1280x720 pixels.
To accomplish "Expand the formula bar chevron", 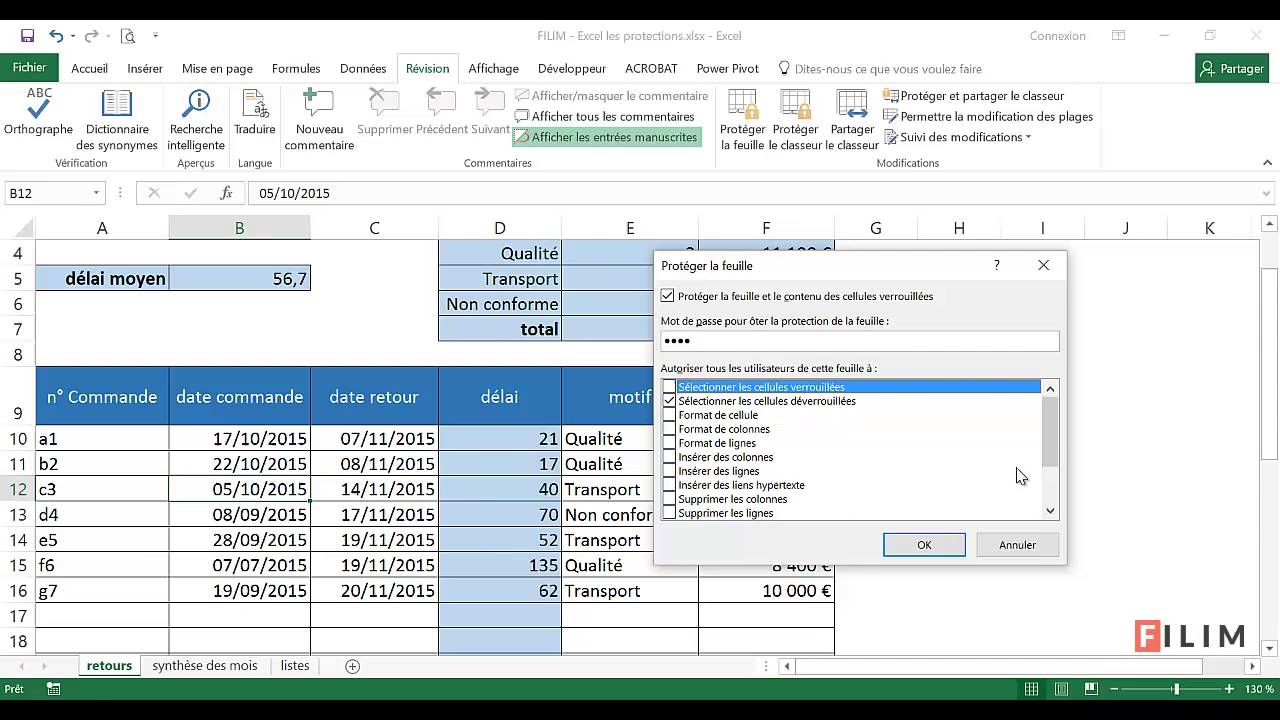I will tap(1268, 193).
